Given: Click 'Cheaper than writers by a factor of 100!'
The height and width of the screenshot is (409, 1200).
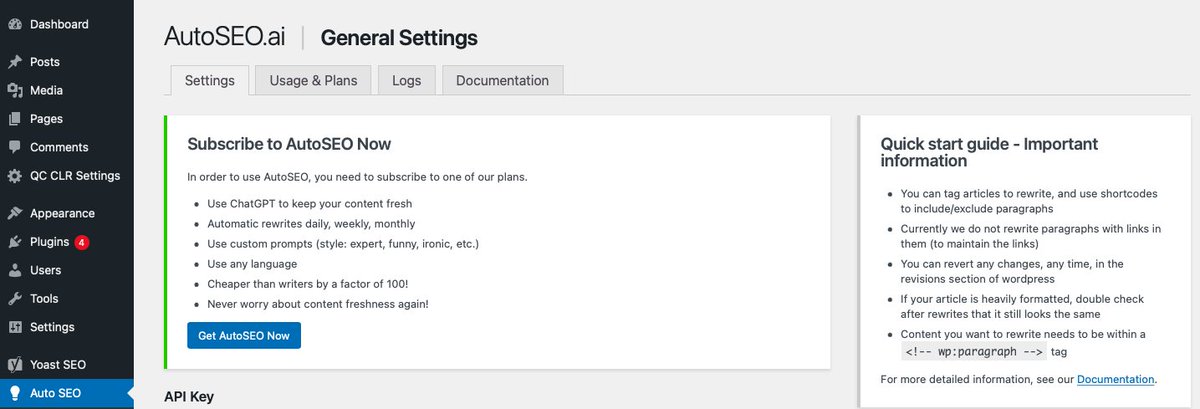Looking at the screenshot, I should pos(308,284).
